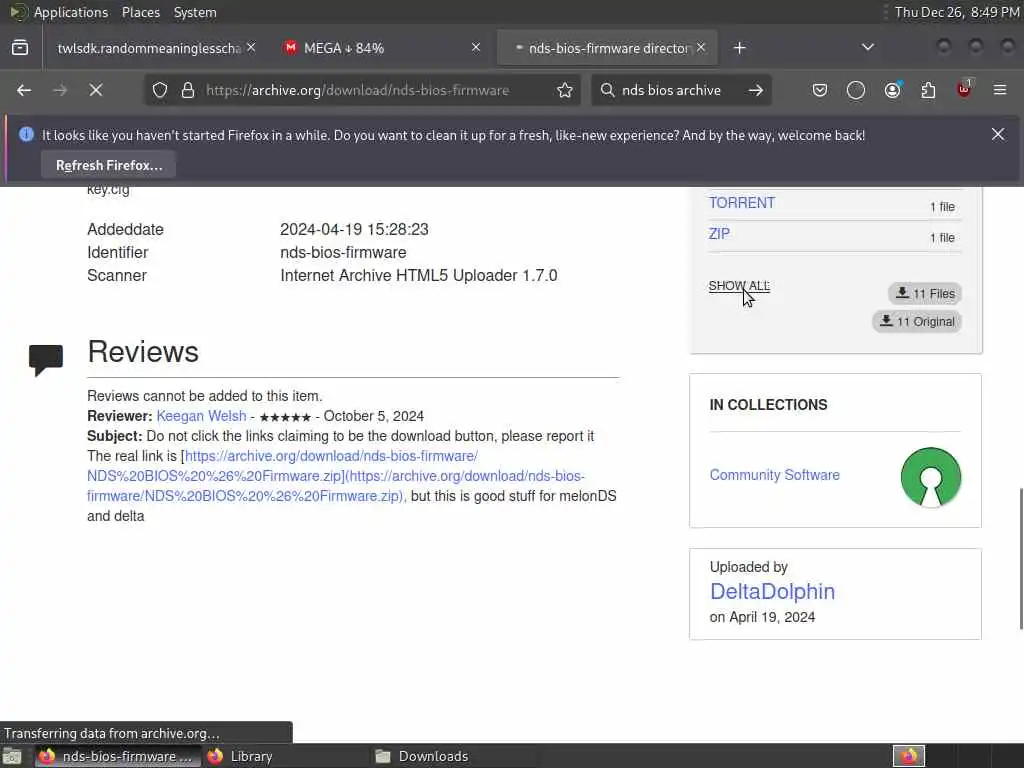This screenshot has width=1024, height=768.
Task: Switch to the twlsdk.randommeaninglesscha tab
Action: [x=150, y=48]
